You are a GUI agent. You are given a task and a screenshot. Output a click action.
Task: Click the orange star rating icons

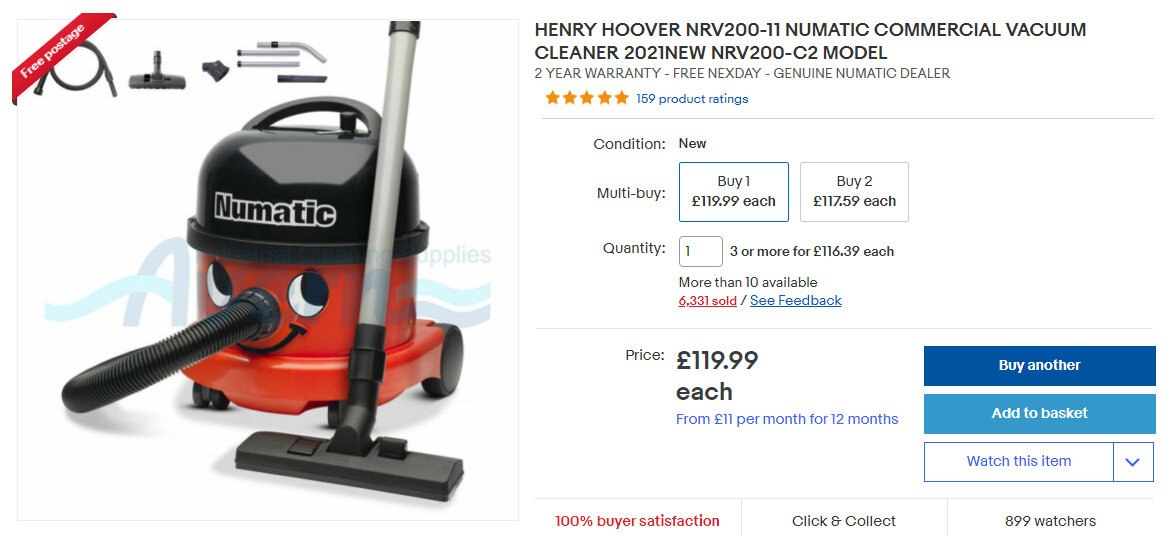click(587, 98)
